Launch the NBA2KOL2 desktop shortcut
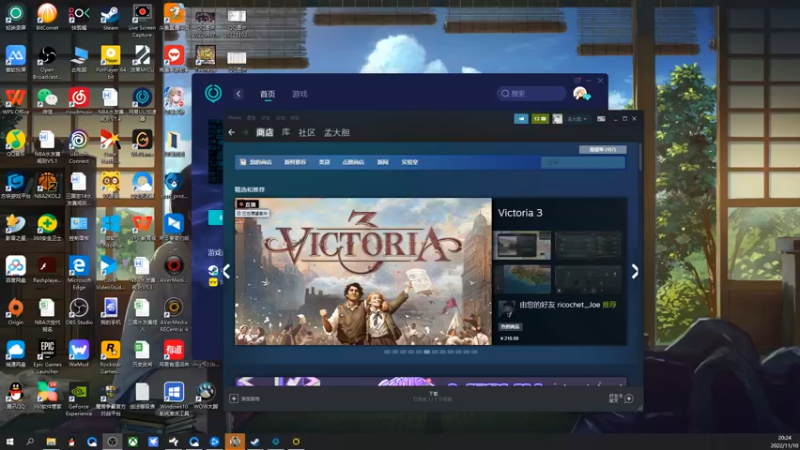This screenshot has height=450, width=800. pyautogui.click(x=47, y=185)
